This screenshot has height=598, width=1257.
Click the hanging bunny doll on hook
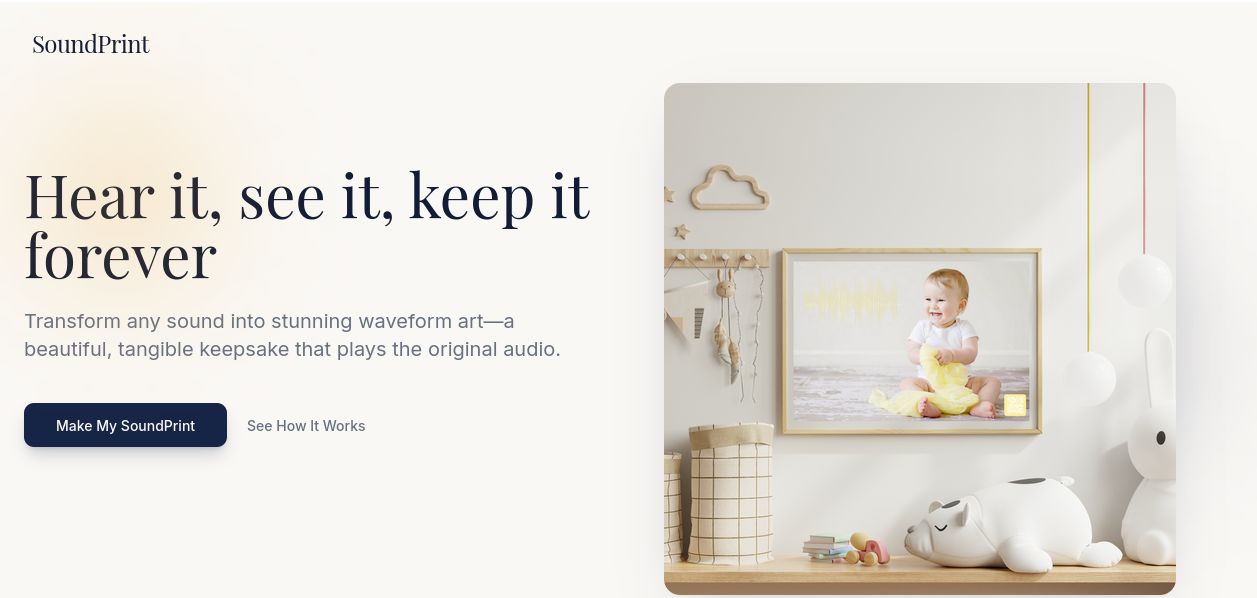(725, 320)
